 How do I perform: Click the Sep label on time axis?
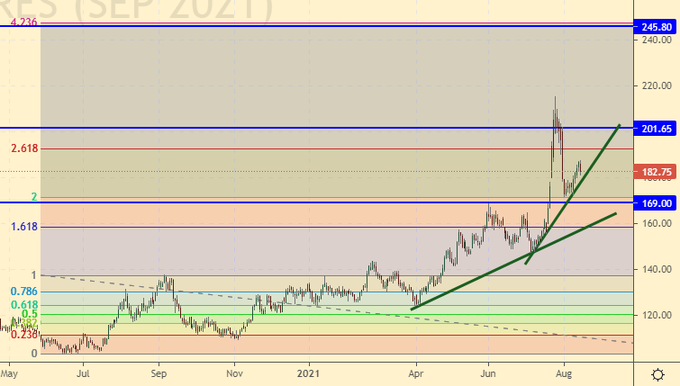pos(159,373)
